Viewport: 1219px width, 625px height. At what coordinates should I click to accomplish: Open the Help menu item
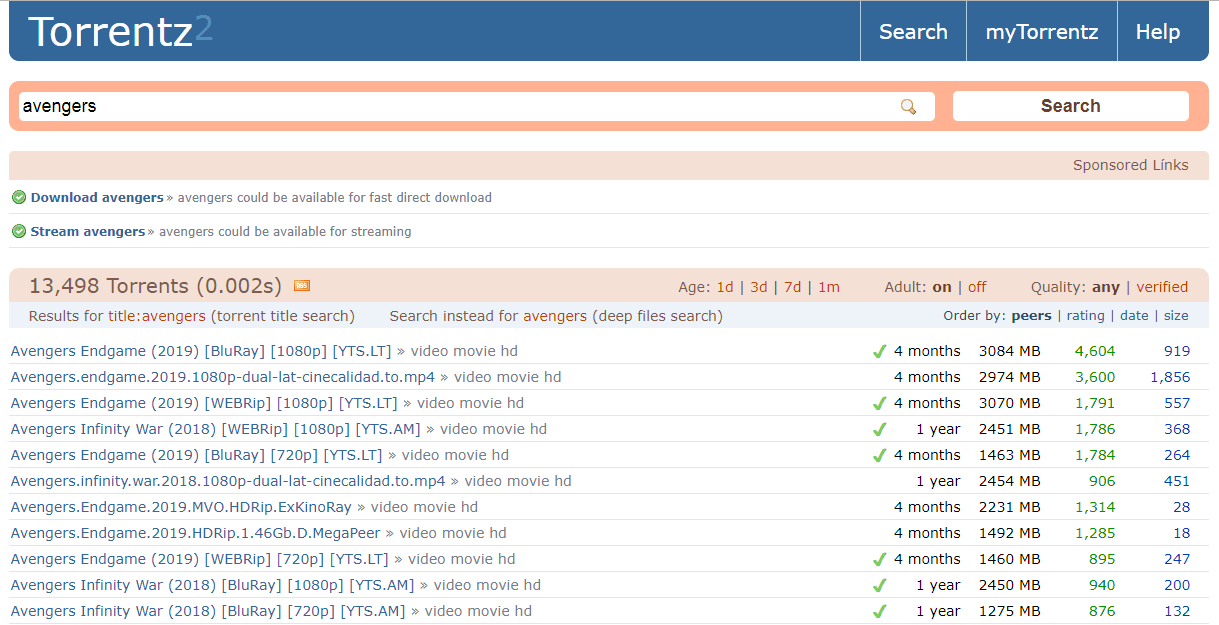(x=1158, y=32)
